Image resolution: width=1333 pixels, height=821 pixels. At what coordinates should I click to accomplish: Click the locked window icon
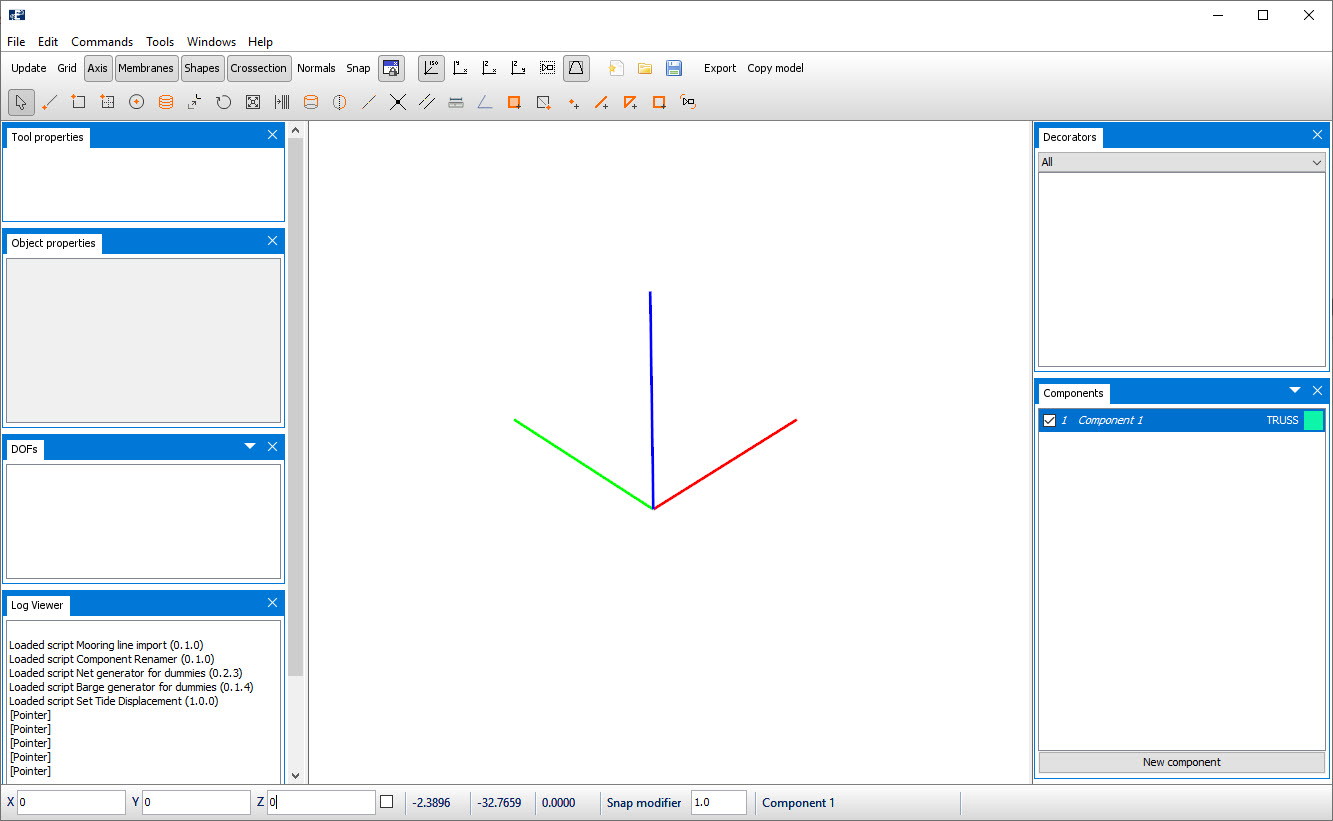[392, 68]
